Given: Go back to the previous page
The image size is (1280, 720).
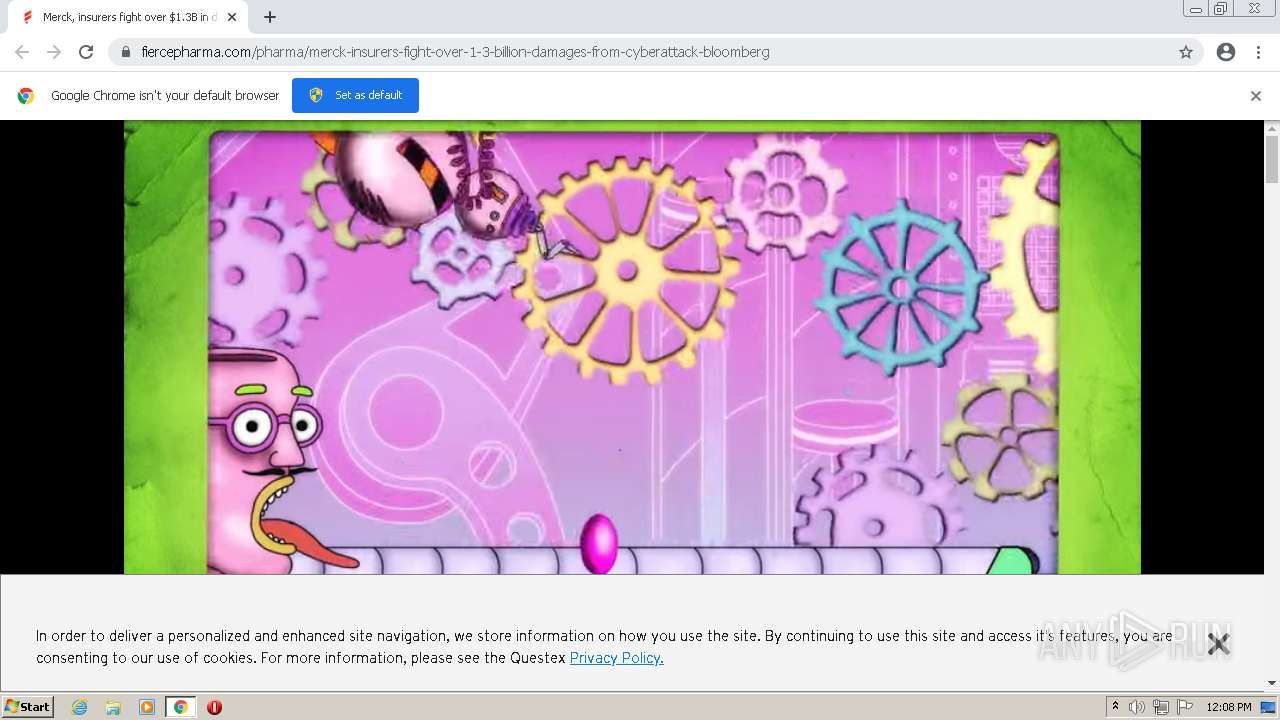Looking at the screenshot, I should [x=22, y=52].
